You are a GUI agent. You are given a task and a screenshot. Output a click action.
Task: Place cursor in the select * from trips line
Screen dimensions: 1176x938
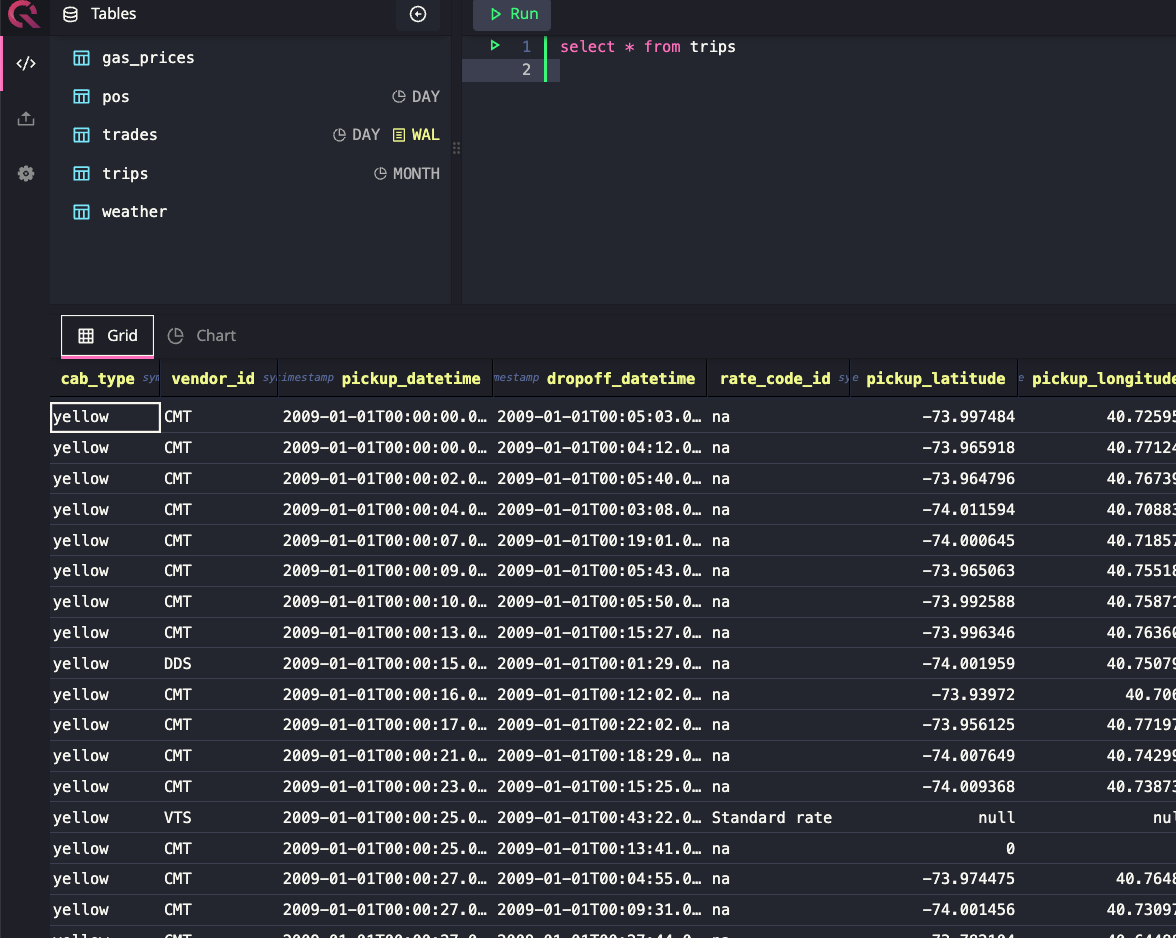pos(647,46)
